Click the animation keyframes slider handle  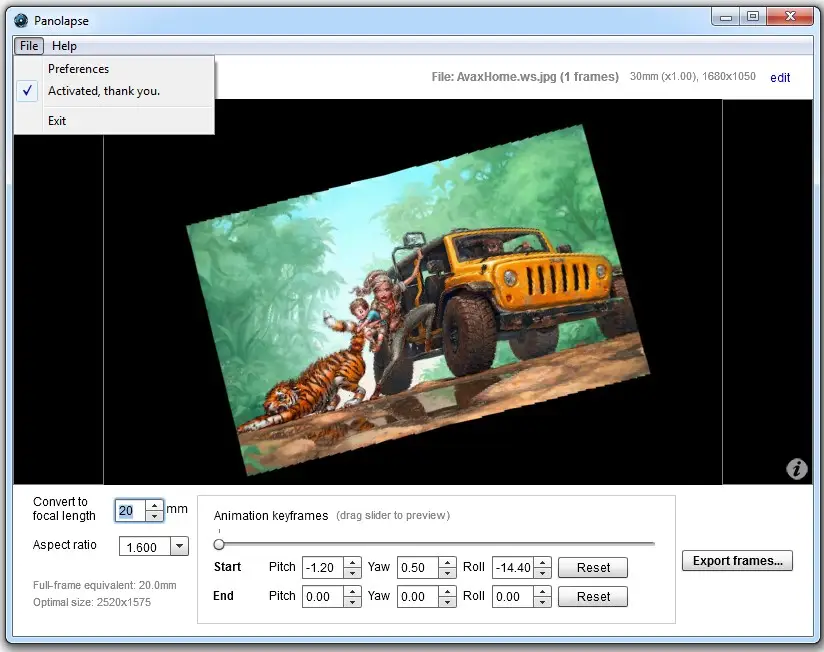[219, 544]
